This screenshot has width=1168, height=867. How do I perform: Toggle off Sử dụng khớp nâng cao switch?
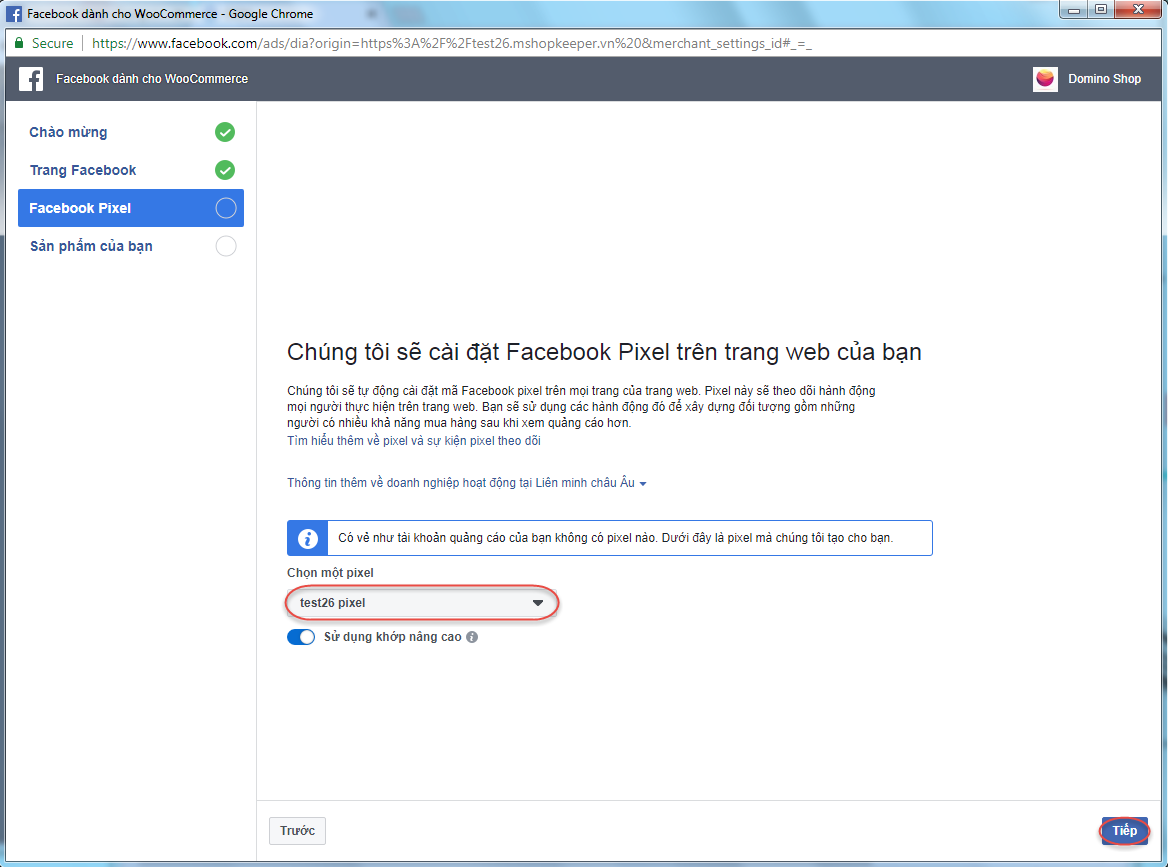pos(301,637)
